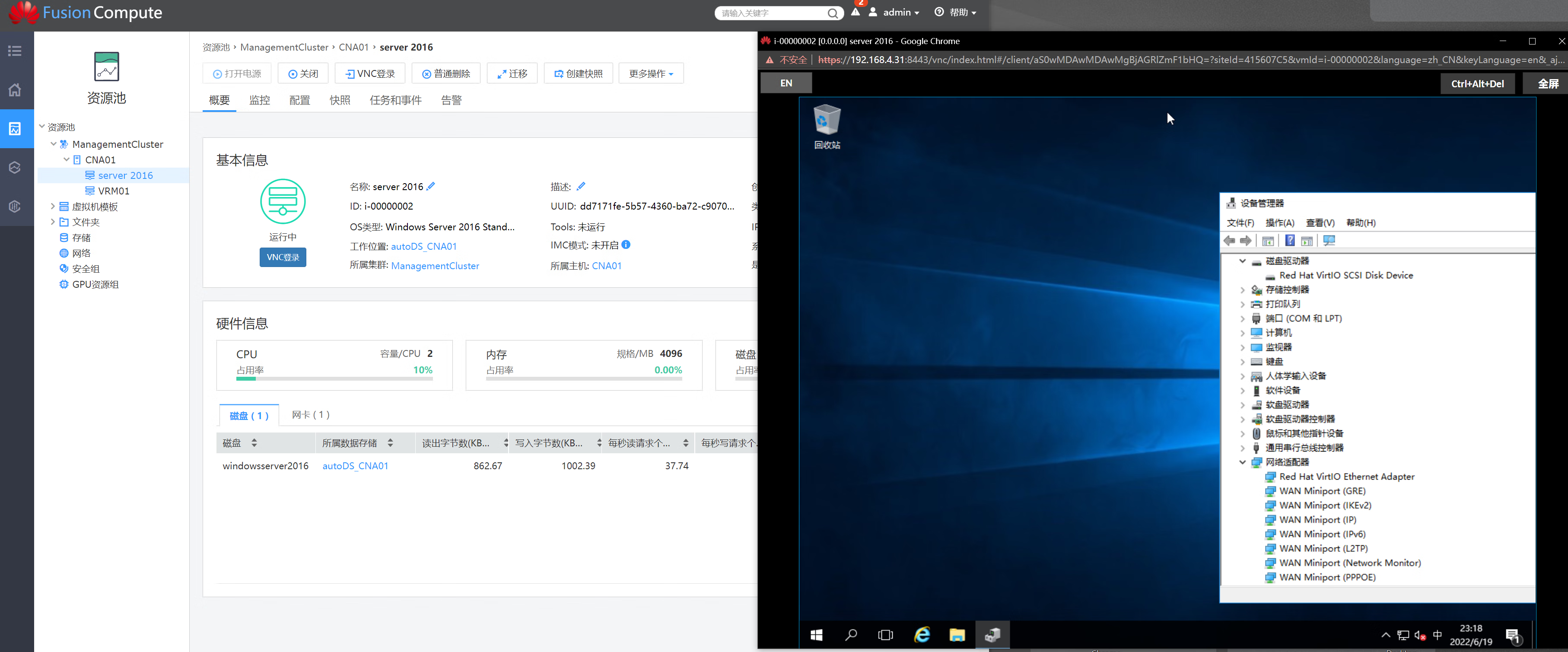Open the sidebar list menu icon

(x=15, y=51)
